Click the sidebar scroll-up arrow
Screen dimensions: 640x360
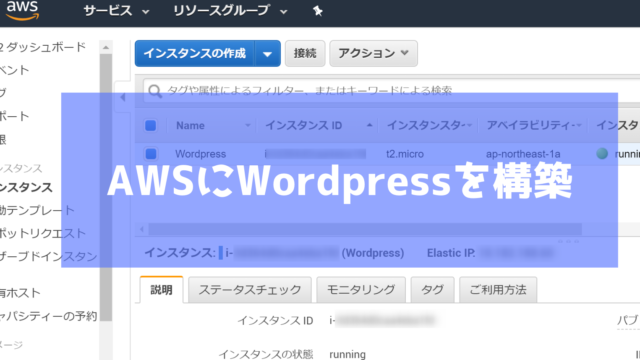106,47
